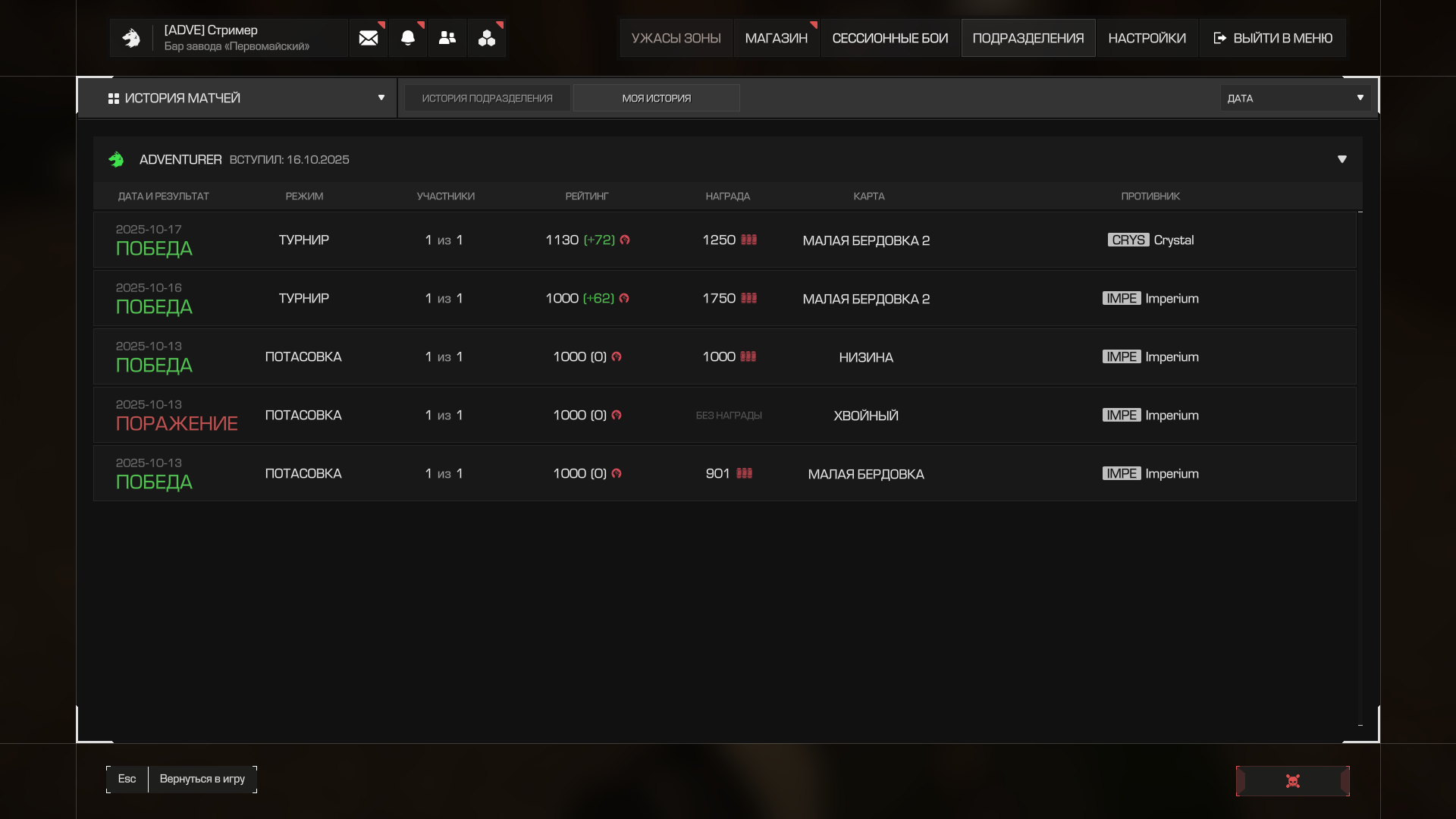Click Выйти в меню button
The width and height of the screenshot is (1456, 819).
pyautogui.click(x=1273, y=38)
